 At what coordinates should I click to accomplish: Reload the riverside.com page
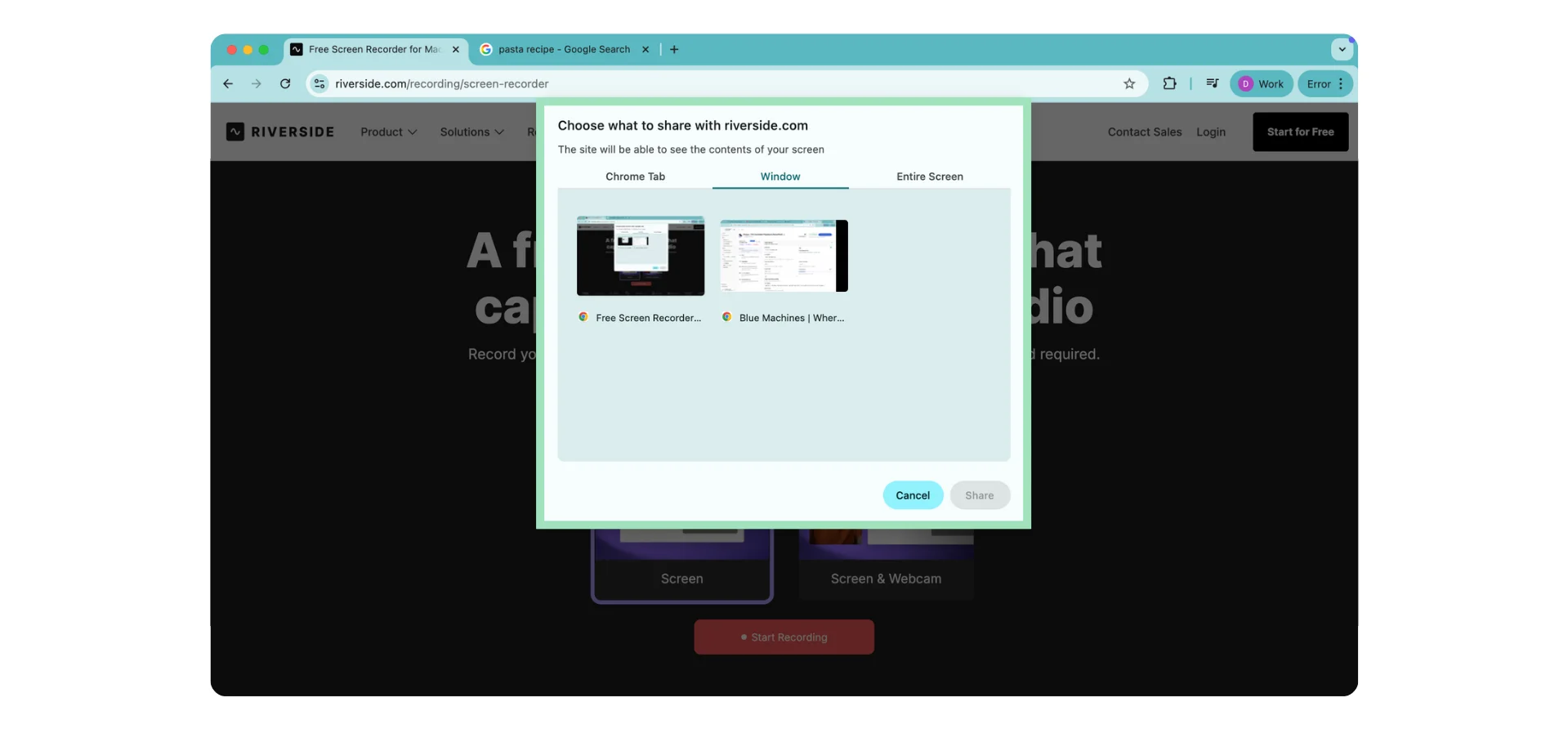(285, 83)
